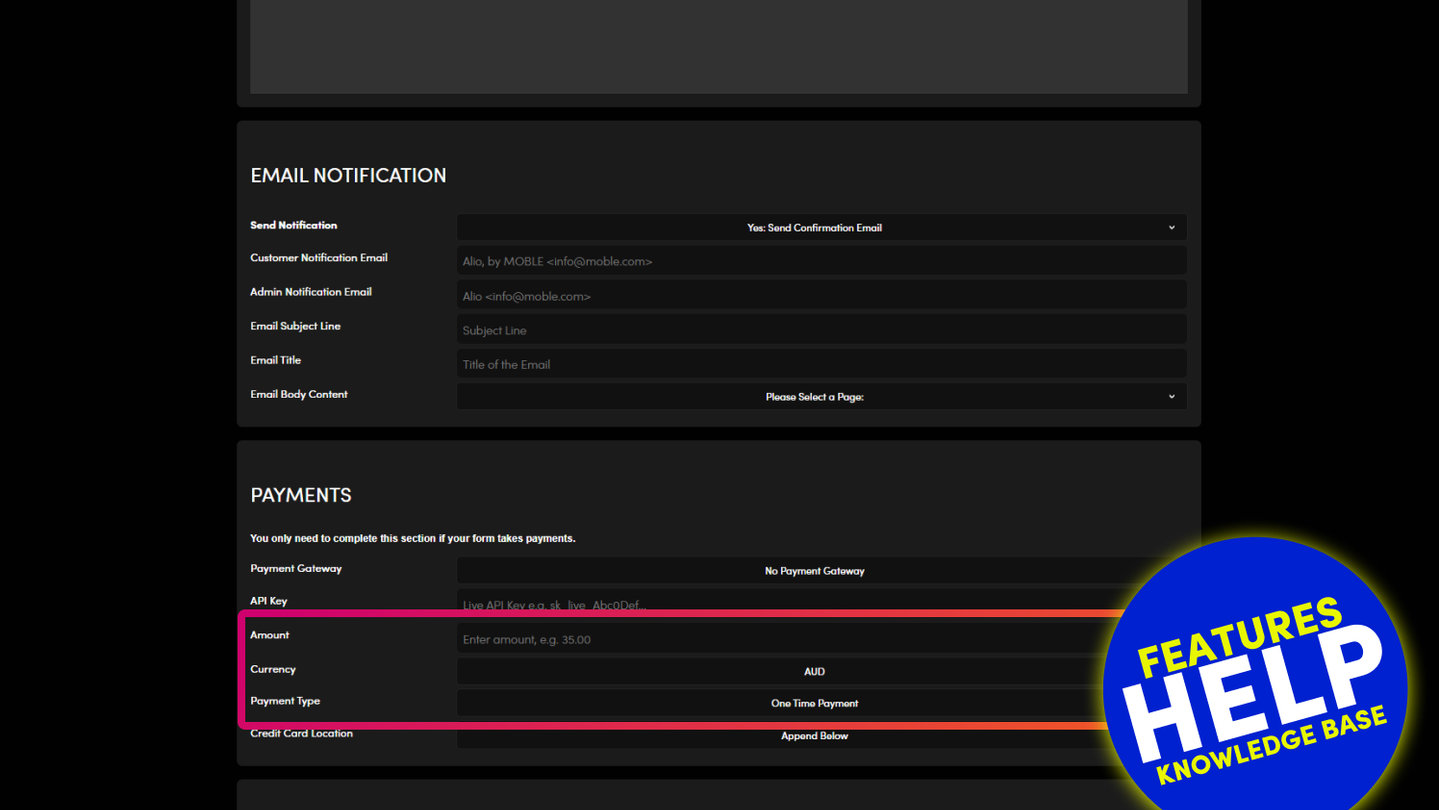1439x810 pixels.
Task: Expand the Payment Type dropdown
Action: point(780,704)
